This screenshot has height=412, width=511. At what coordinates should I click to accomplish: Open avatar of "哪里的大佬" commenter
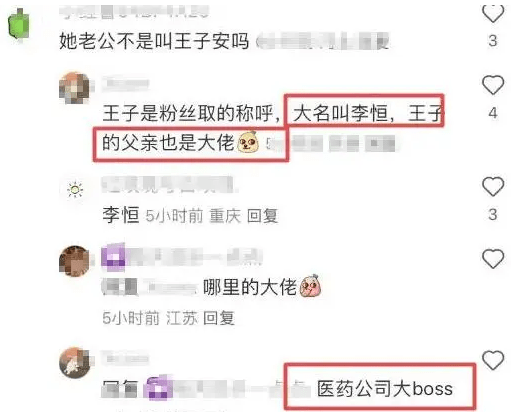pyautogui.click(x=74, y=261)
